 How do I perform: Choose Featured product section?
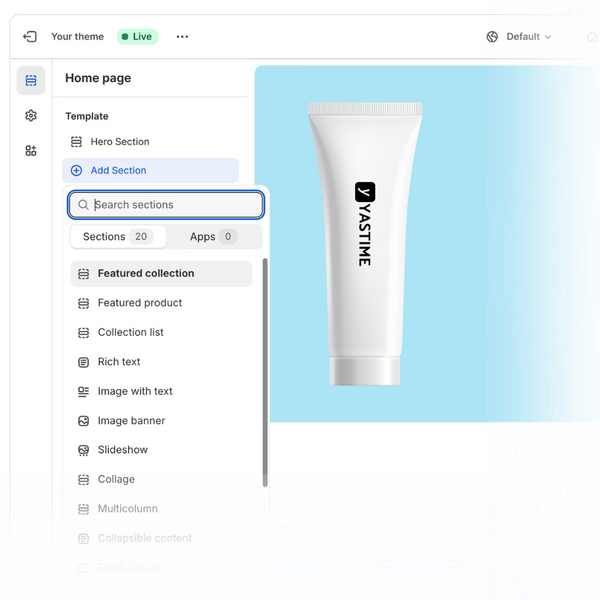(140, 303)
